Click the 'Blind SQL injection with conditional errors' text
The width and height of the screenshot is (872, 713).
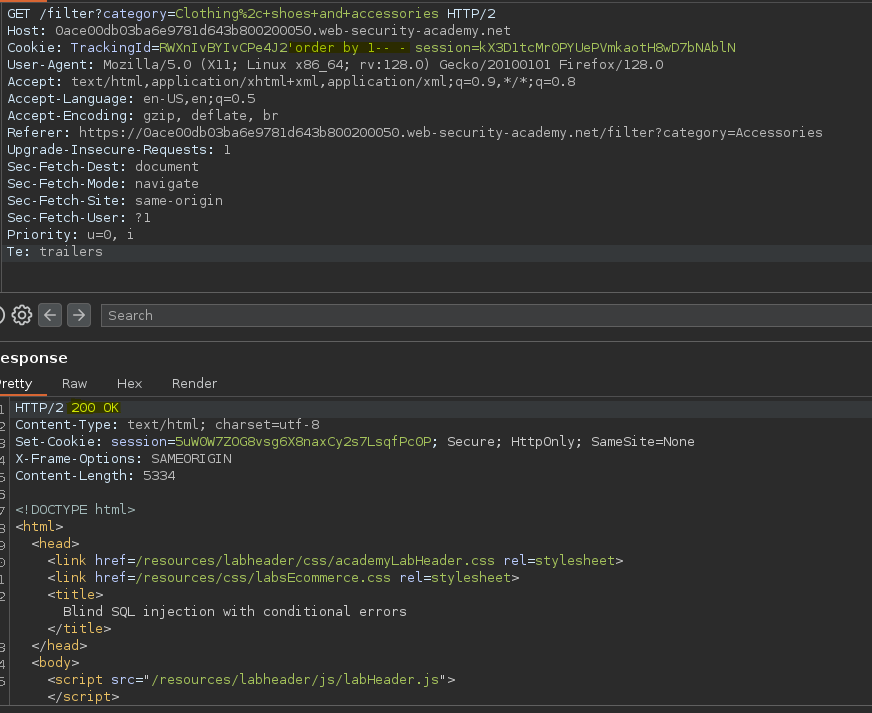pos(235,612)
